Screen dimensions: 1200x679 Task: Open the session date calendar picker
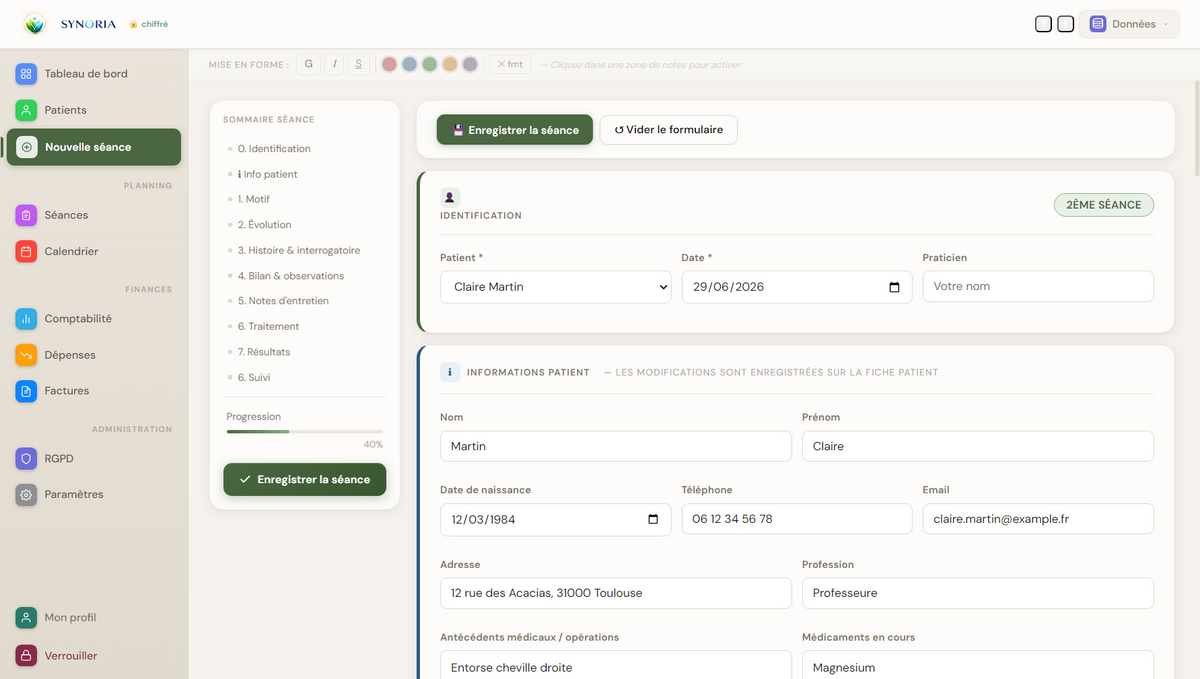(x=894, y=287)
